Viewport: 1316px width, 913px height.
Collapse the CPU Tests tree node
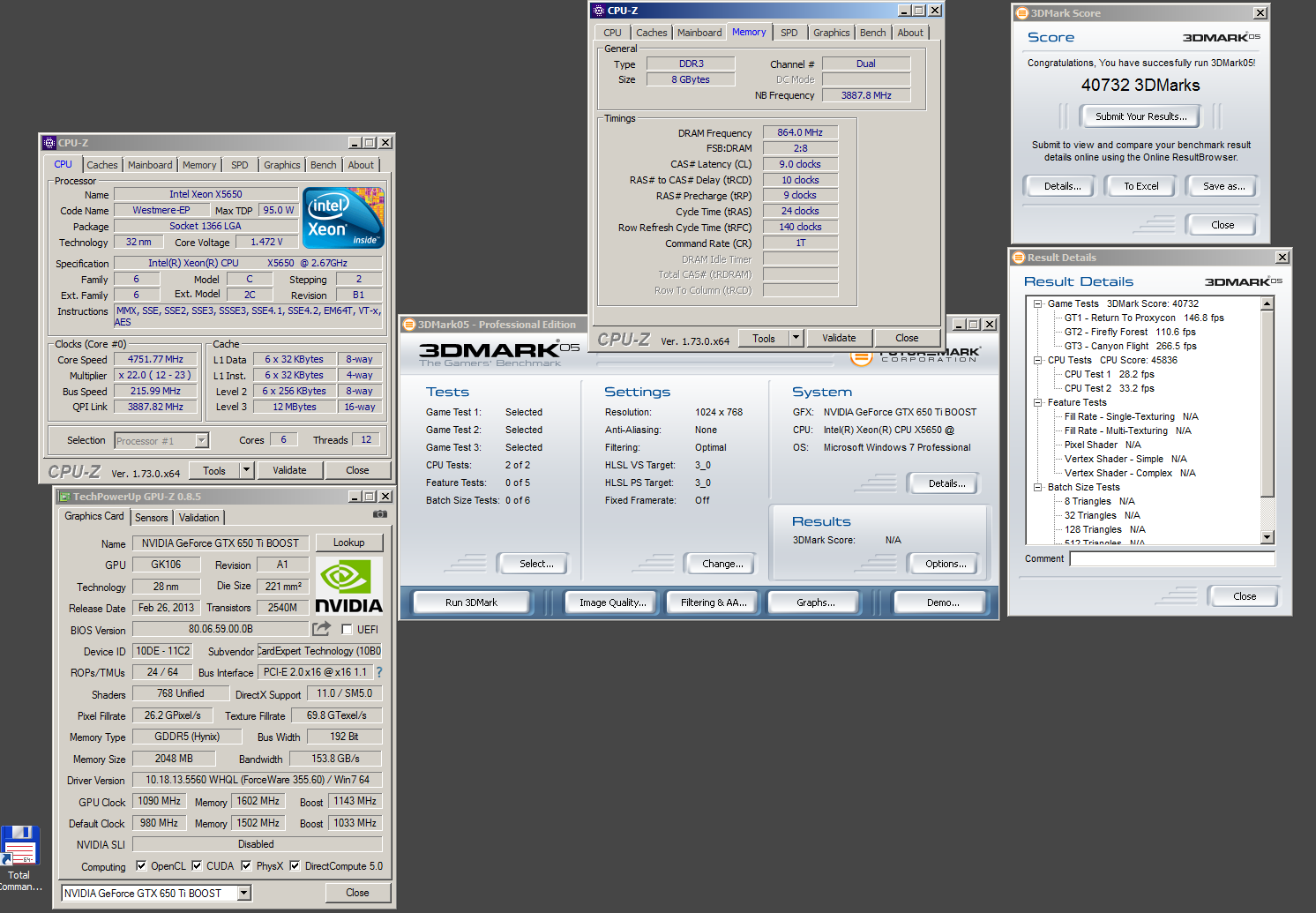tap(1038, 360)
